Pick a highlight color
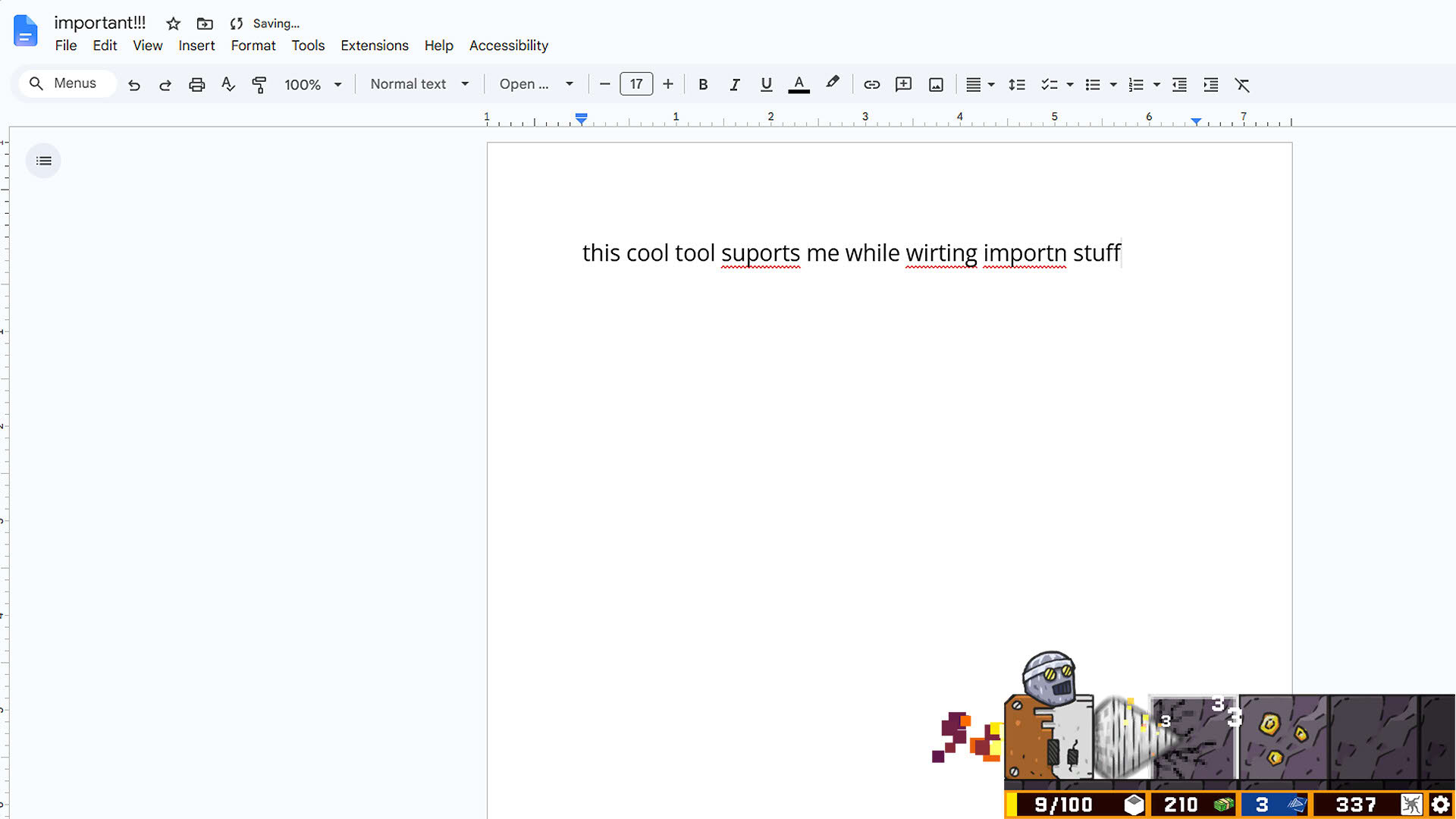Screen dimensions: 1456x819 click(x=832, y=83)
